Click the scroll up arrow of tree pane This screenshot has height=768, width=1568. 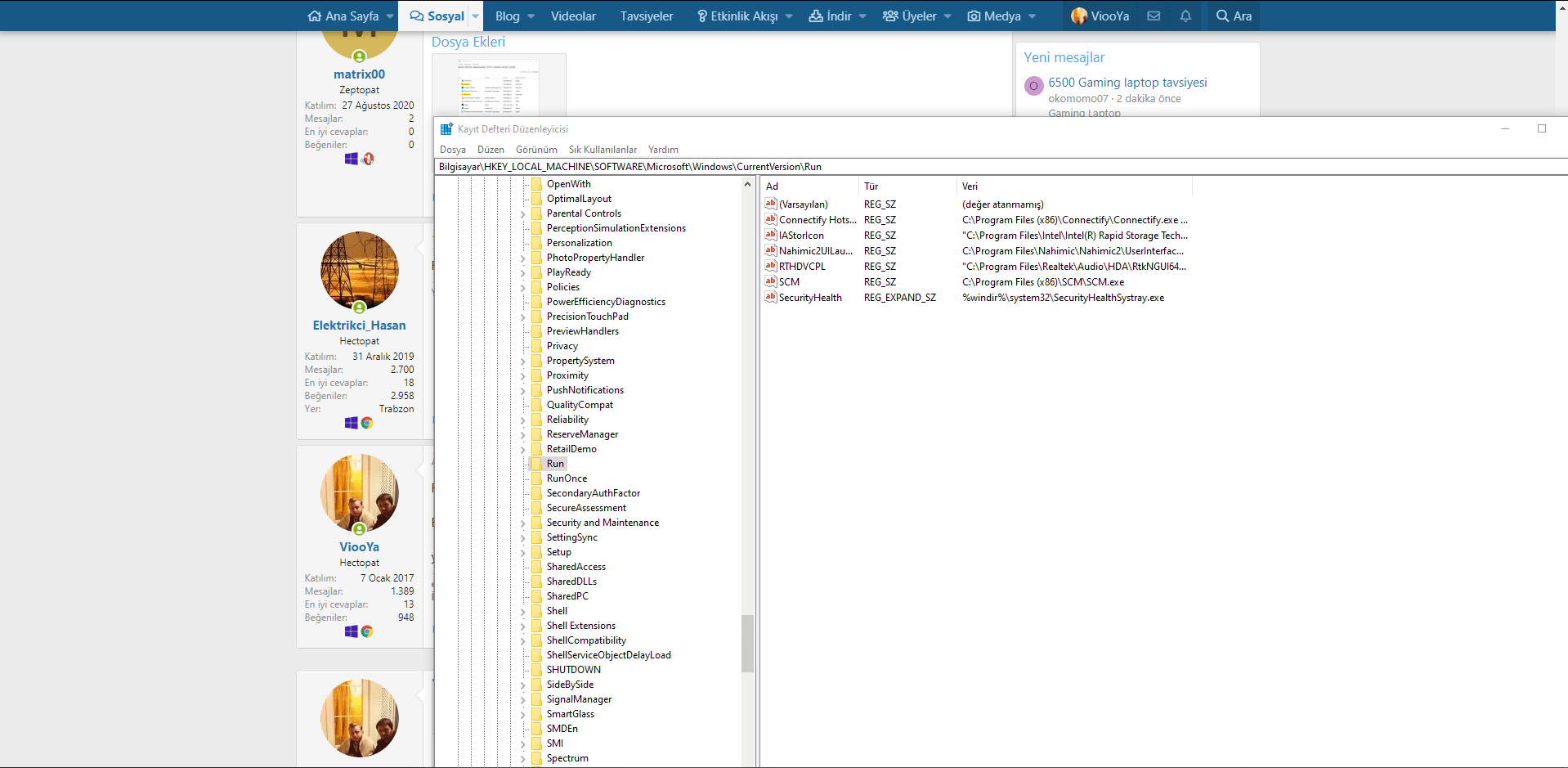click(747, 185)
